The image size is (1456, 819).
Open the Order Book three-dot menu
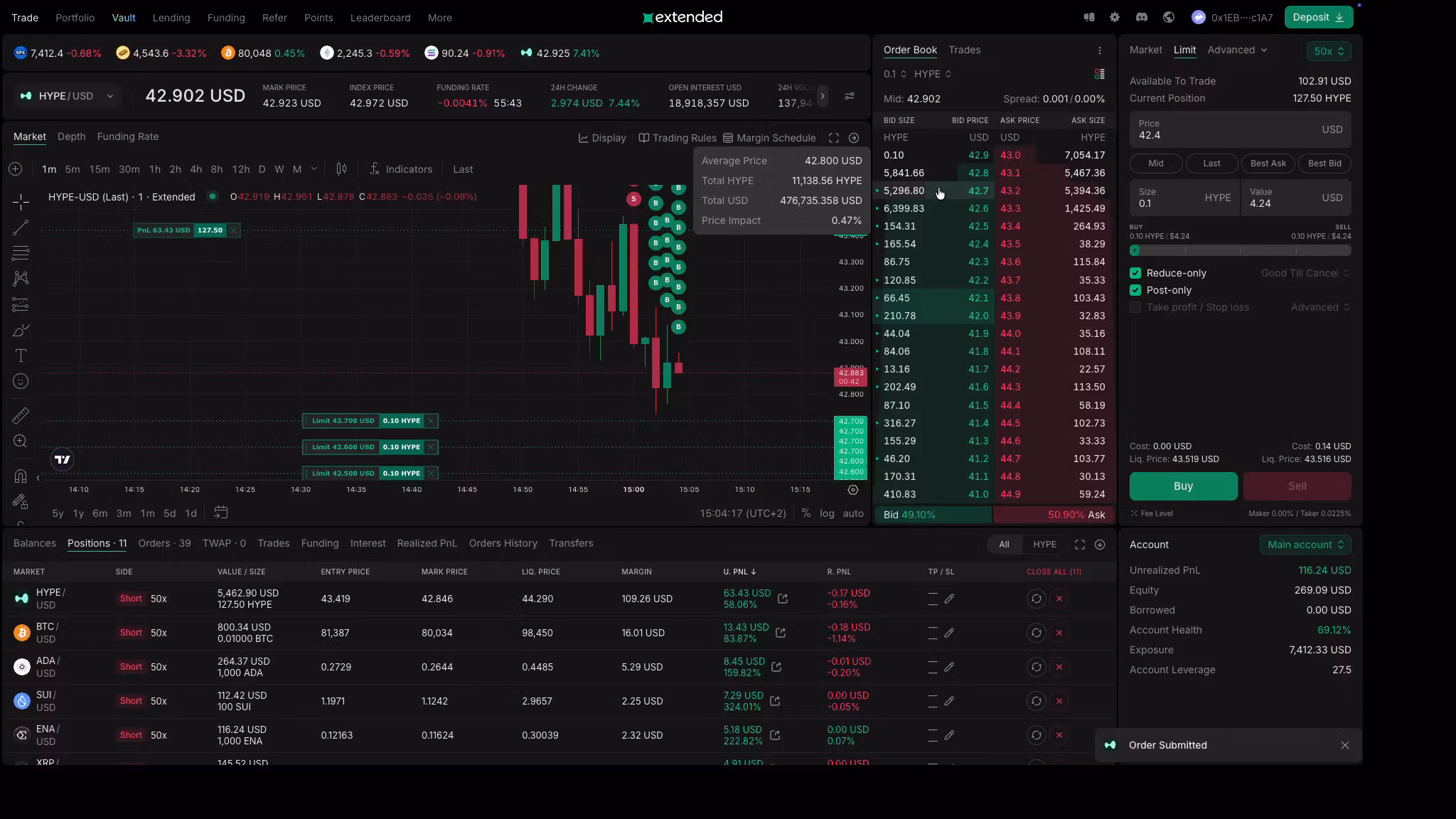1100,50
